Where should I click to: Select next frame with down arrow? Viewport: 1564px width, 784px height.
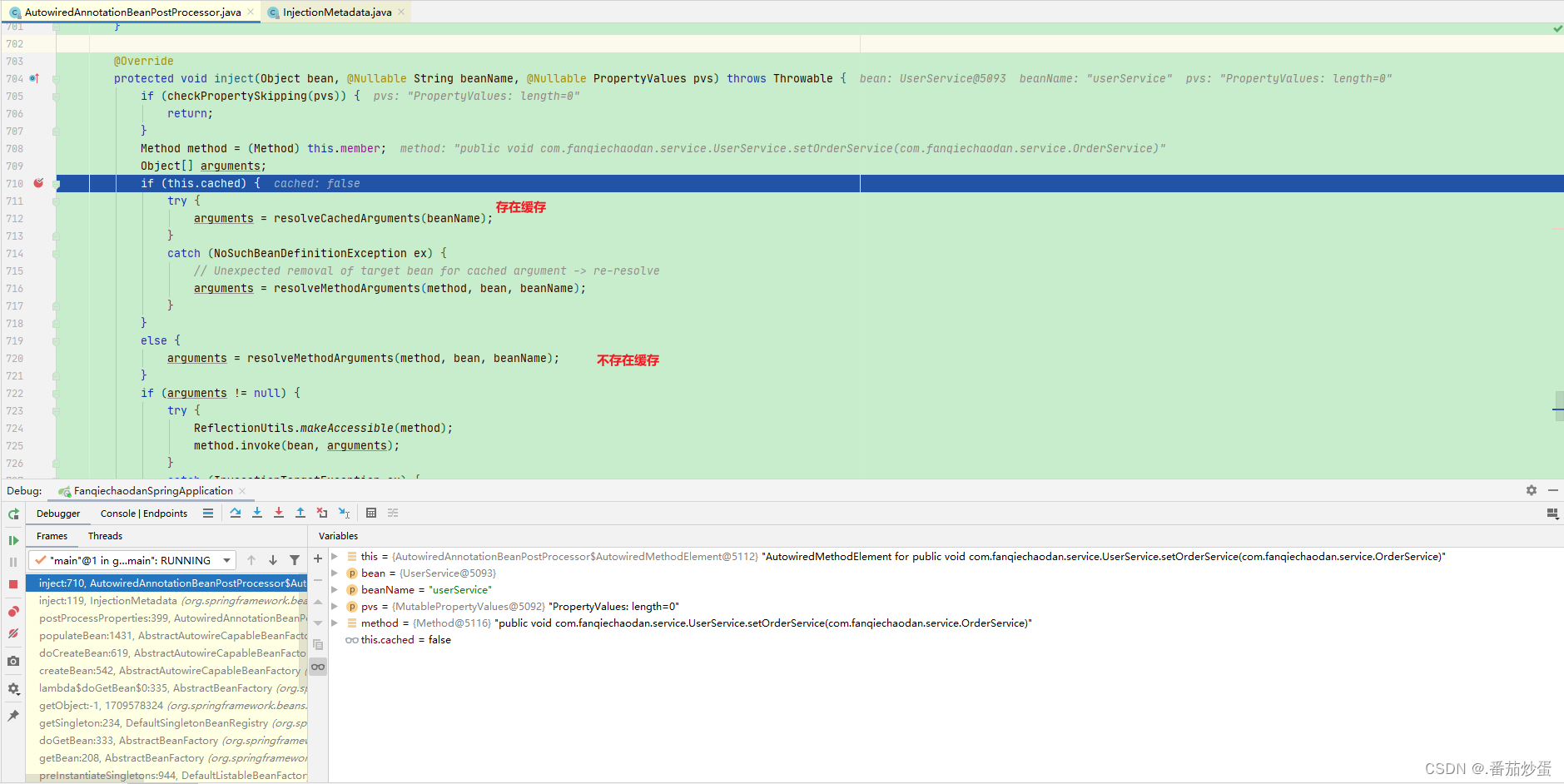[x=273, y=560]
